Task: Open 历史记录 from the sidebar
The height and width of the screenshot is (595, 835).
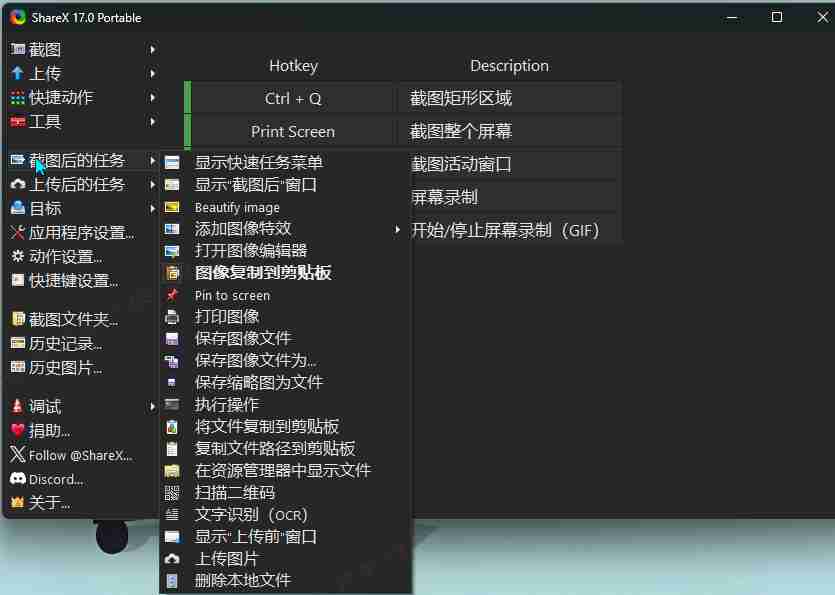Action: point(65,344)
